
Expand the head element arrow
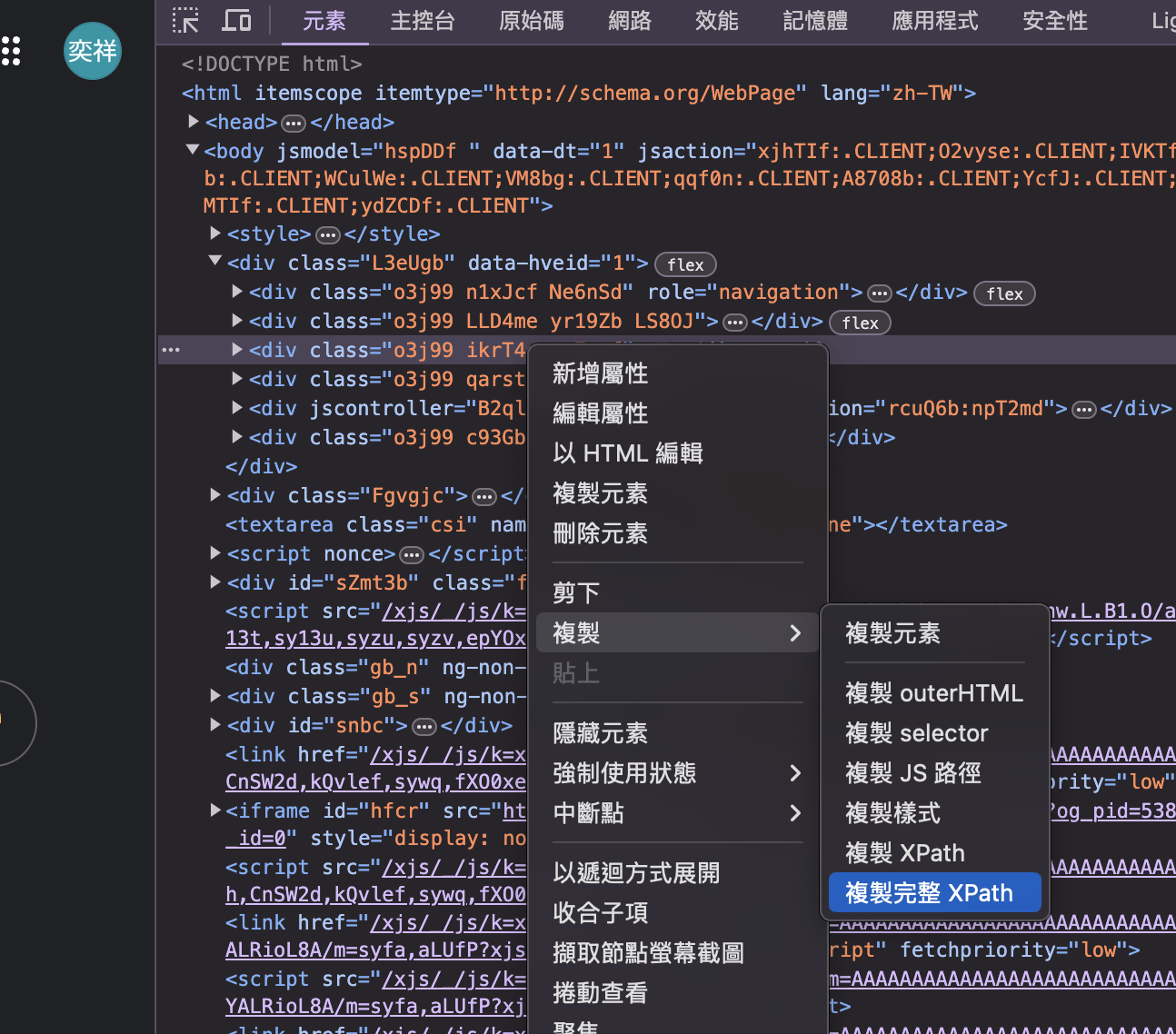tap(193, 121)
